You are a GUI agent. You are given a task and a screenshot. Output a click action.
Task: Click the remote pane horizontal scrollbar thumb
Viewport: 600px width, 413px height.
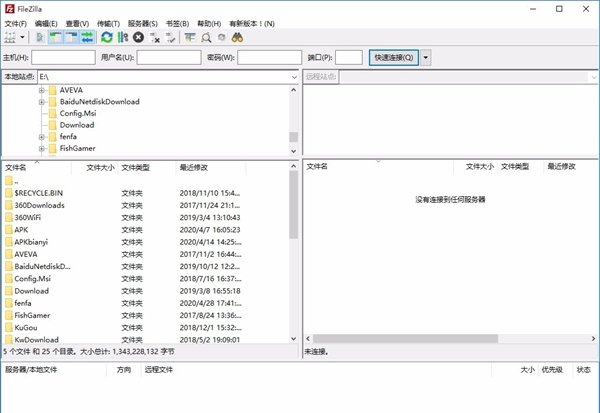pos(406,339)
